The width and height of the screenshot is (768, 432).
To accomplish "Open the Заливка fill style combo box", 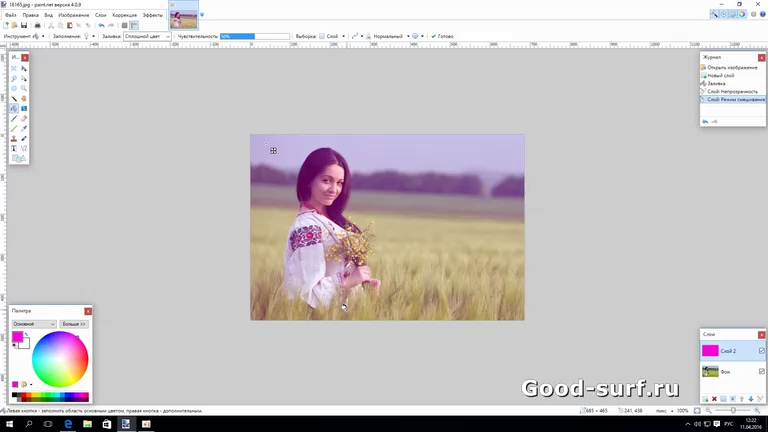I will tap(147, 36).
